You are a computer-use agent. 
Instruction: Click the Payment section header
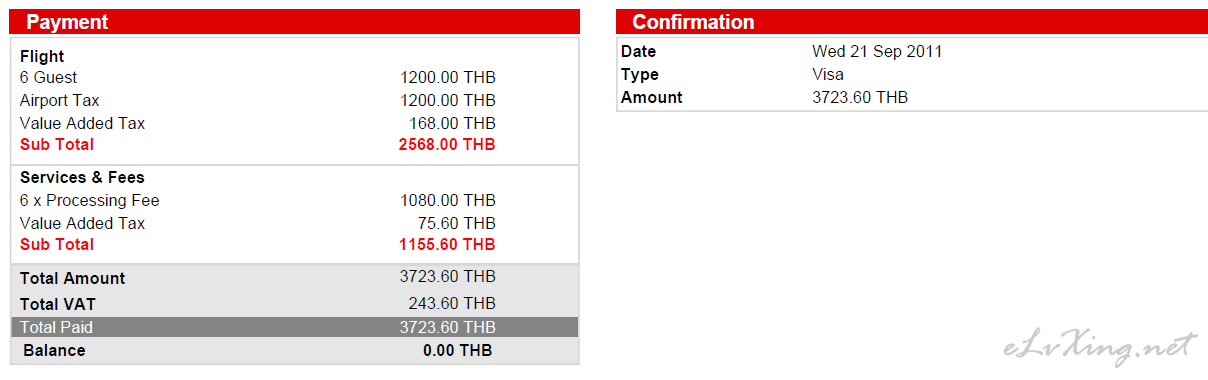(295, 22)
